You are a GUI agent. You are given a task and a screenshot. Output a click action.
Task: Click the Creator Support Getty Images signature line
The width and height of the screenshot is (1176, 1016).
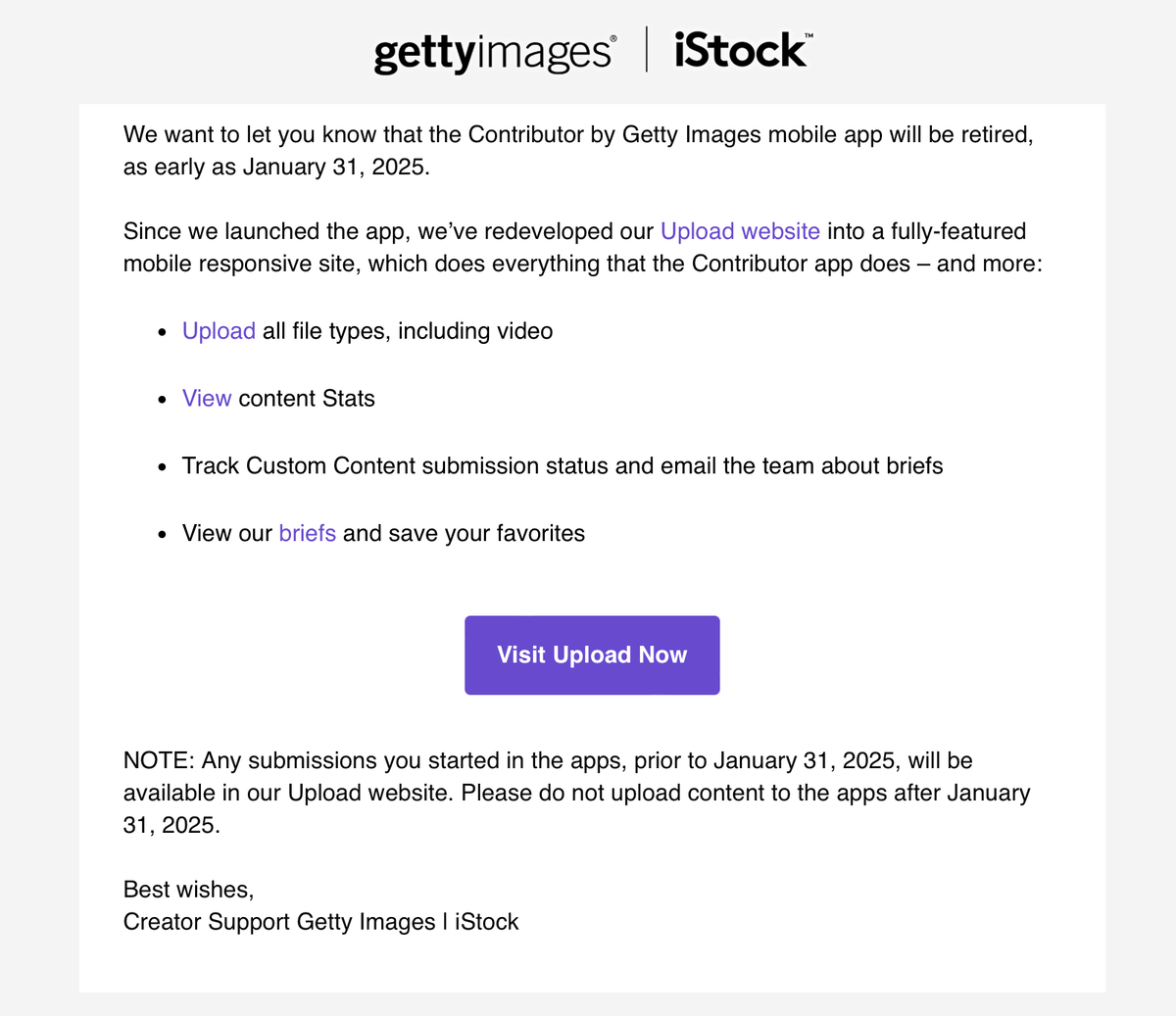coord(320,922)
